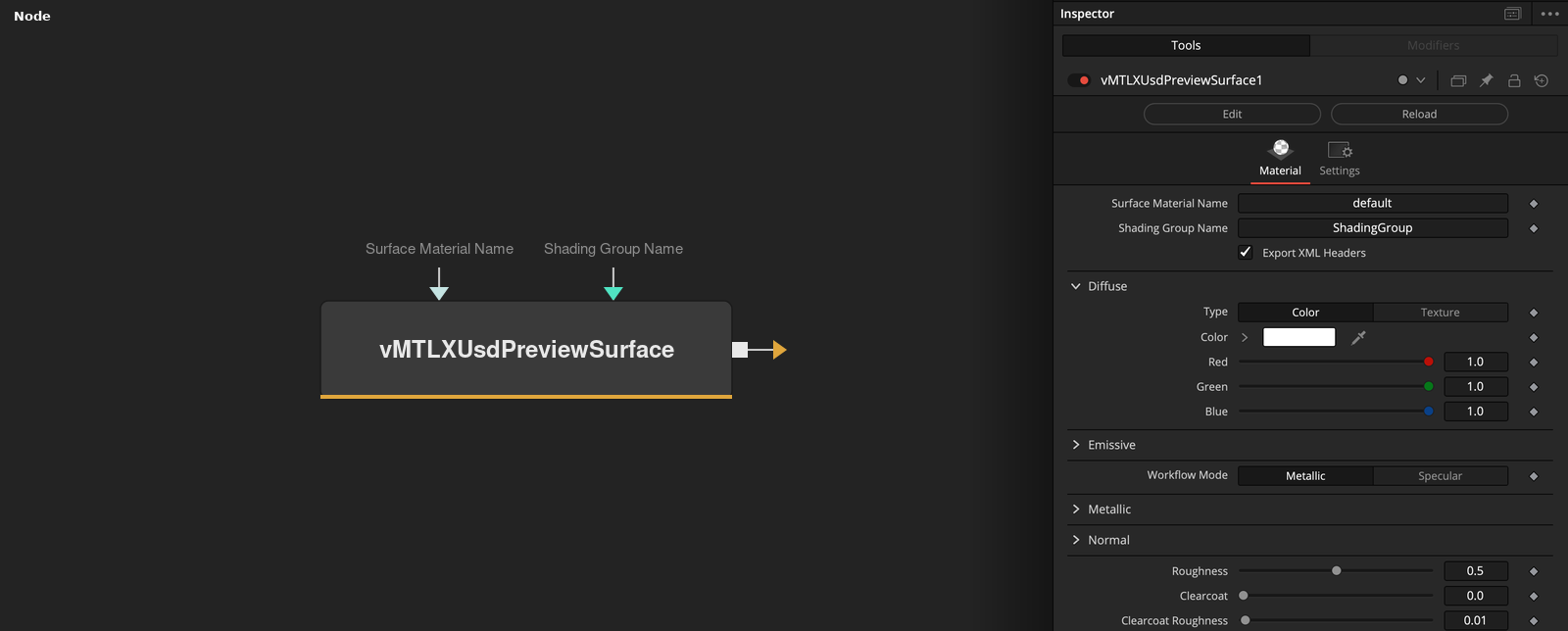Click the Shading Group Name field

pos(1372,227)
